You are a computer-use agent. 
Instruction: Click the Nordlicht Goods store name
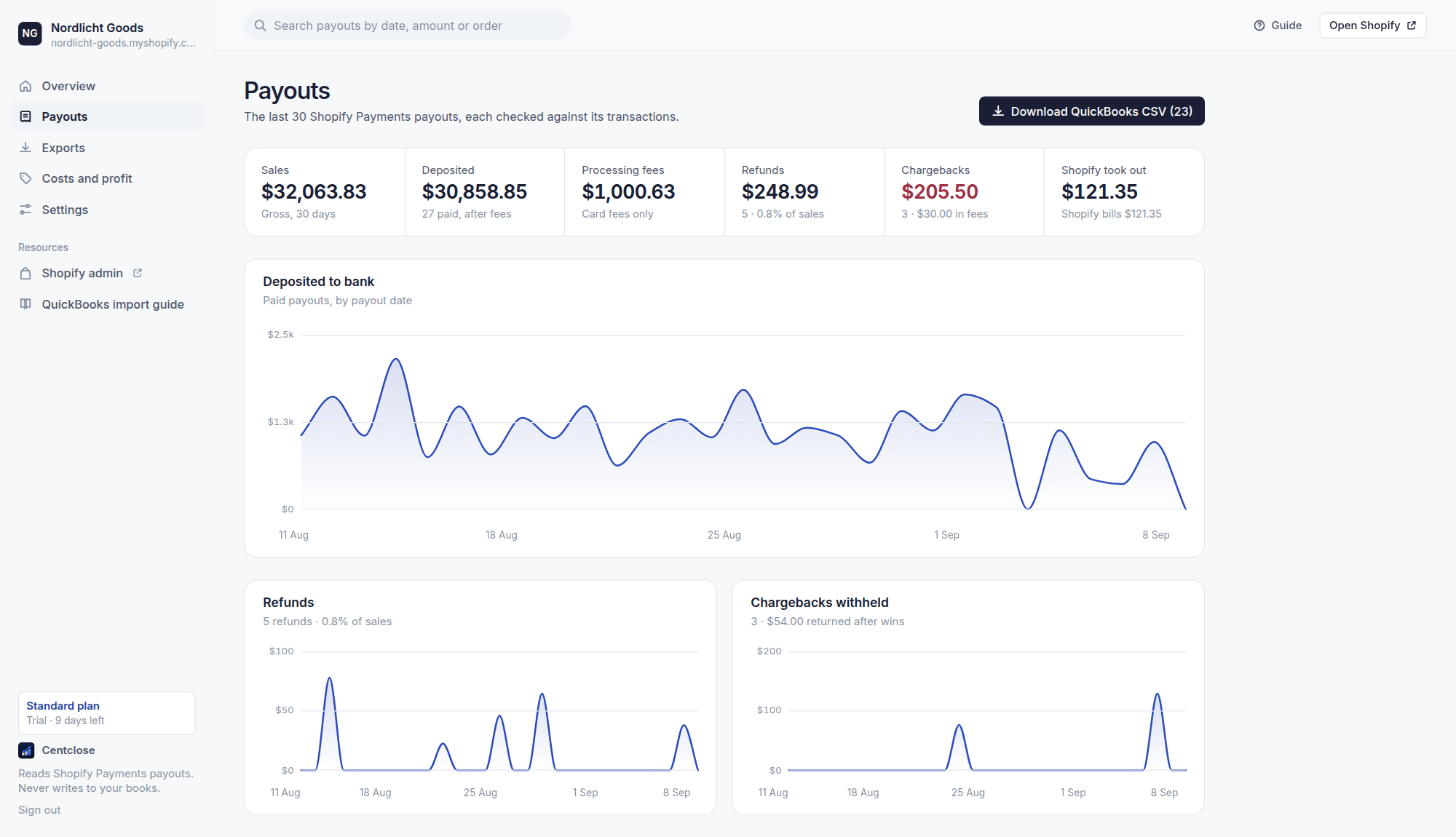(97, 28)
